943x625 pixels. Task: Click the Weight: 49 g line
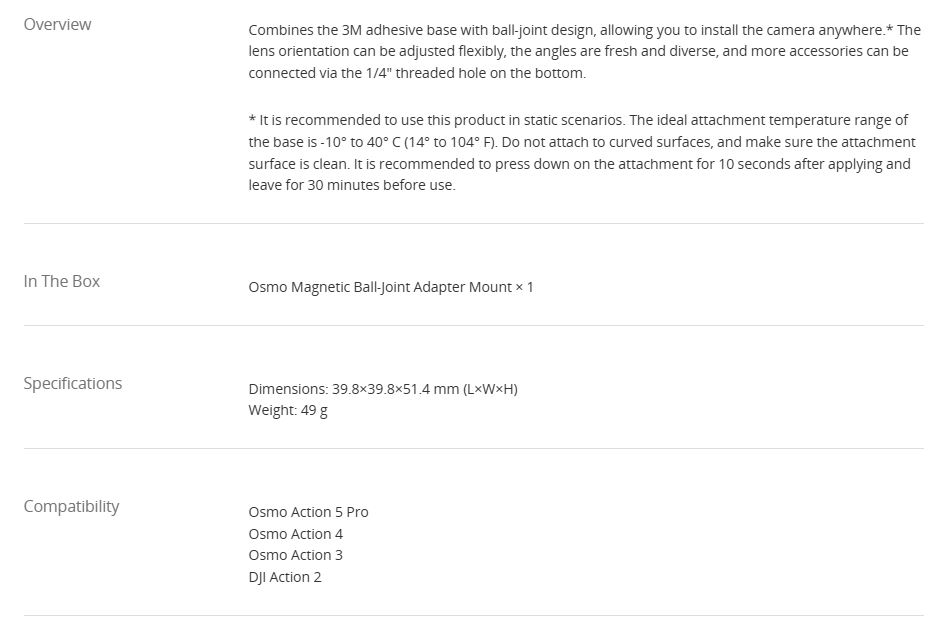(288, 410)
